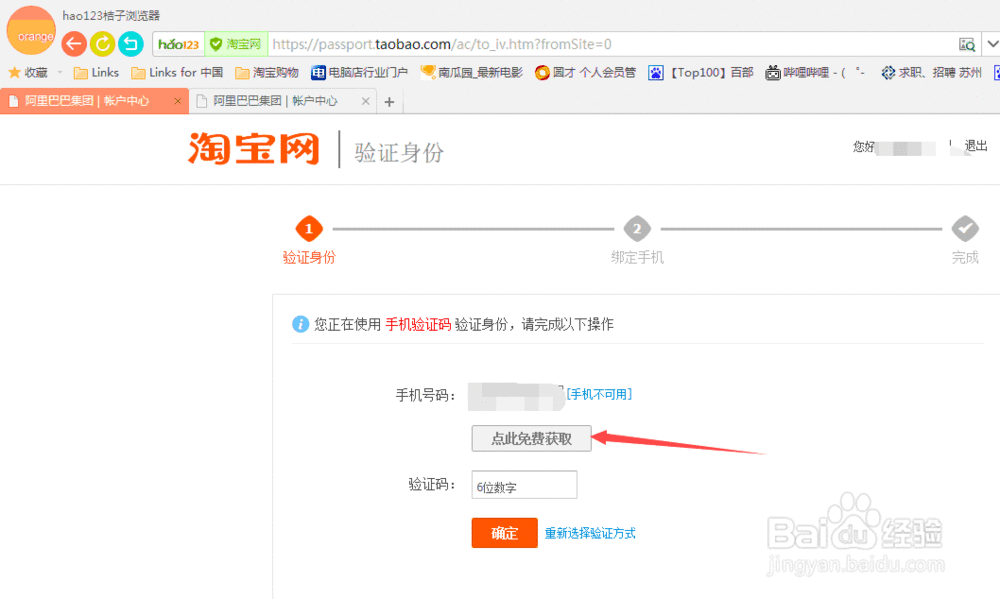Open the 圆才 个人会员管 bookmark
The width and height of the screenshot is (1000, 599).
pos(585,73)
